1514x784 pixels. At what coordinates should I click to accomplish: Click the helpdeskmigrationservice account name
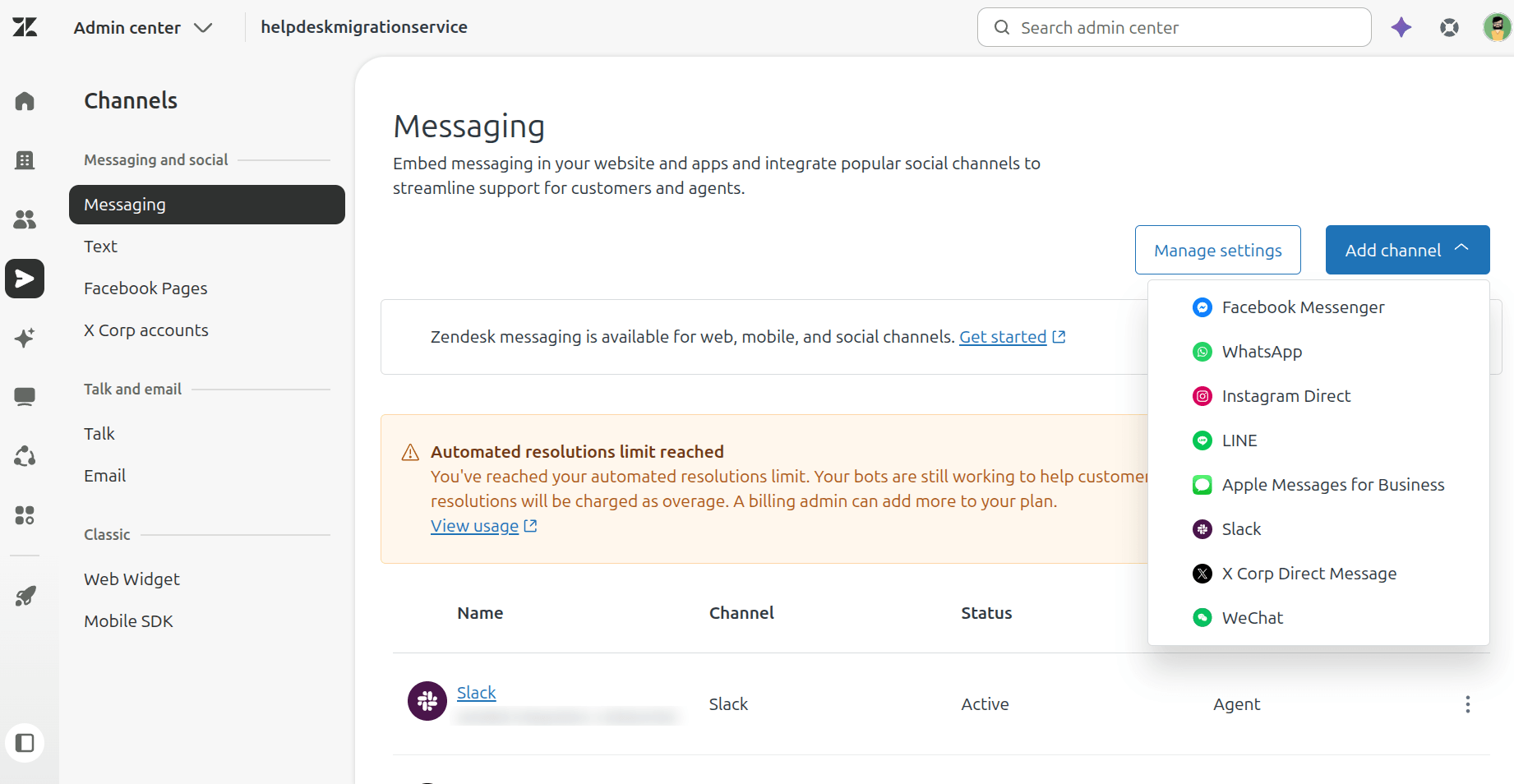(364, 27)
